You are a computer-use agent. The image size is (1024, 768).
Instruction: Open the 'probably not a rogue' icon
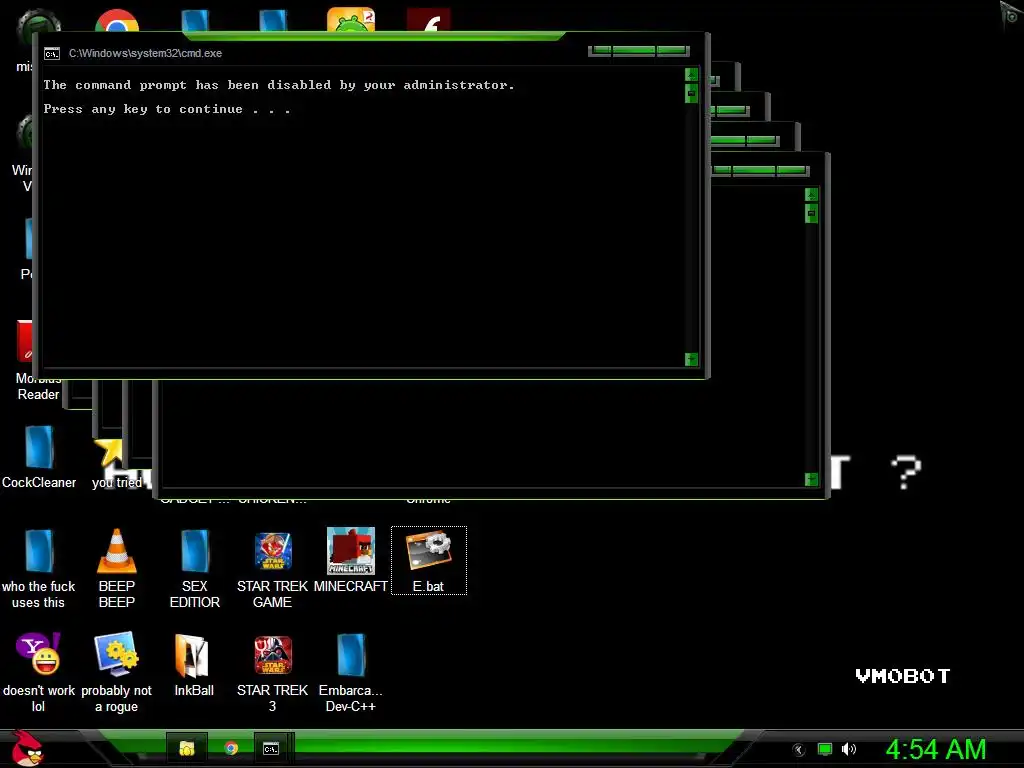tap(116, 672)
